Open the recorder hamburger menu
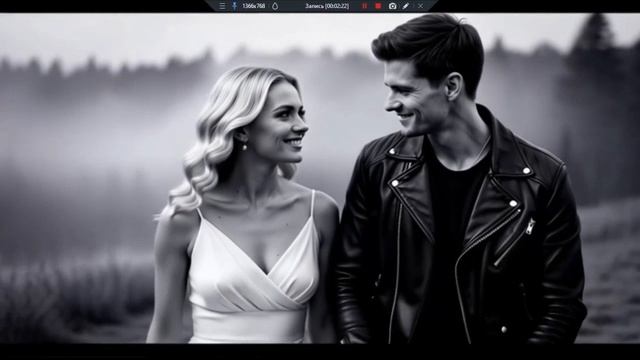This screenshot has width=640, height=360. point(222,6)
